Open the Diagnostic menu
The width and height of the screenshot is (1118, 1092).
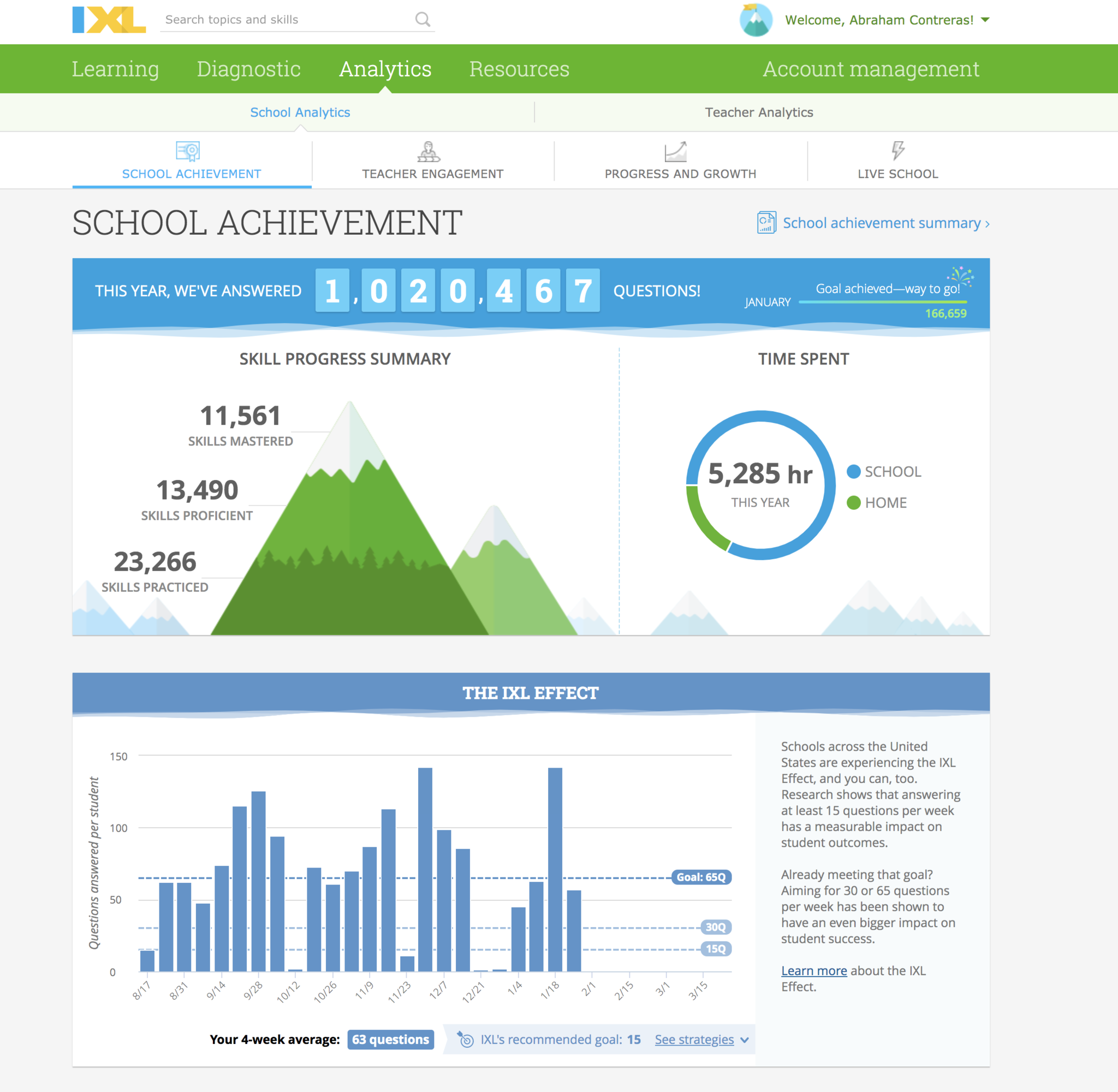(248, 69)
